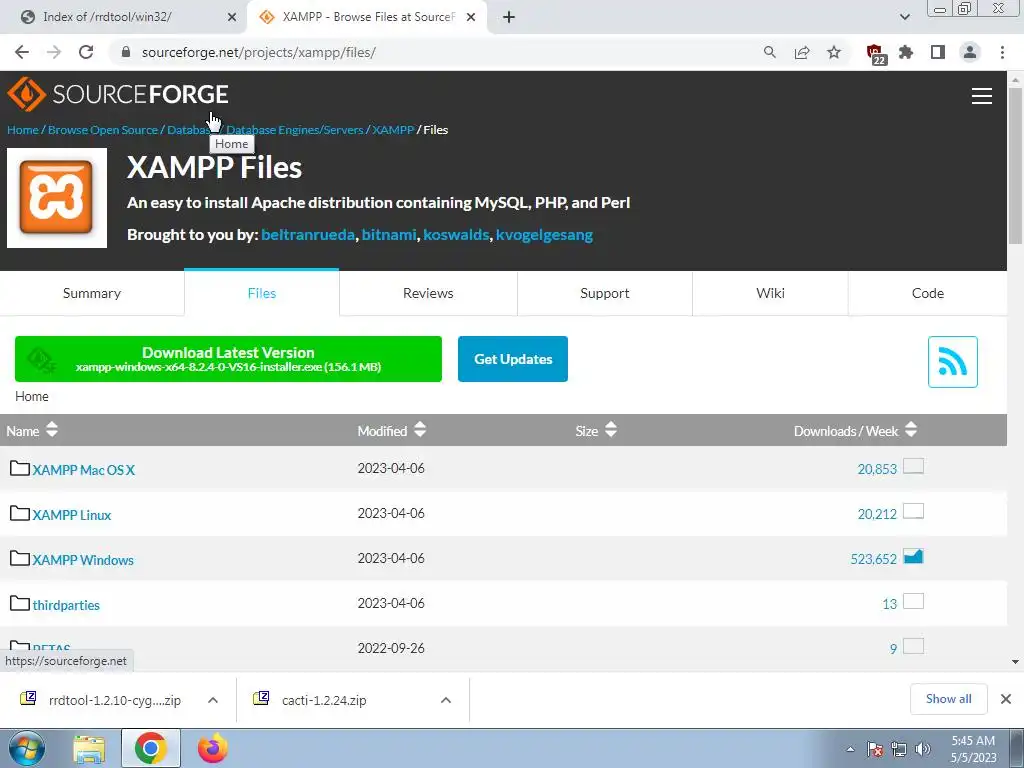Viewport: 1024px width, 768px height.
Task: Open the Chrome profile avatar
Action: pyautogui.click(x=970, y=52)
